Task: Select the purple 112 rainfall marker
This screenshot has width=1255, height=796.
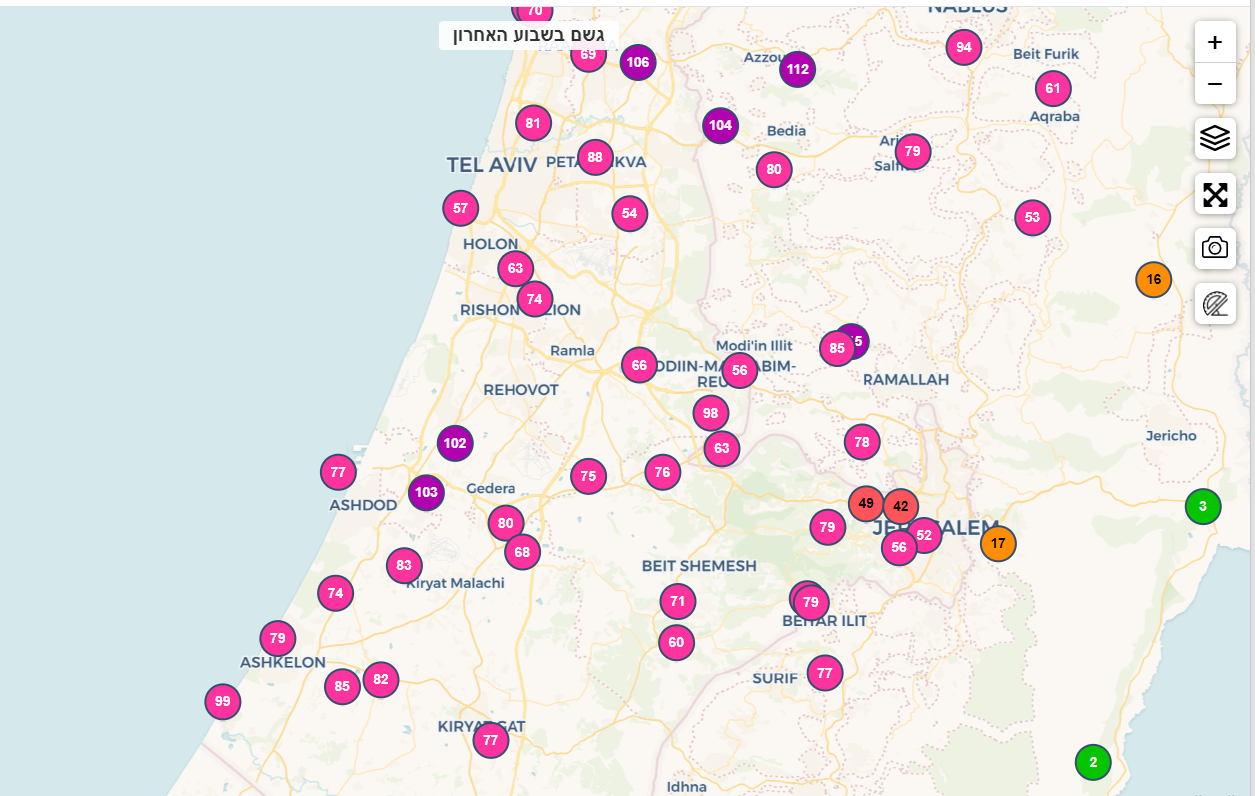Action: coord(797,69)
